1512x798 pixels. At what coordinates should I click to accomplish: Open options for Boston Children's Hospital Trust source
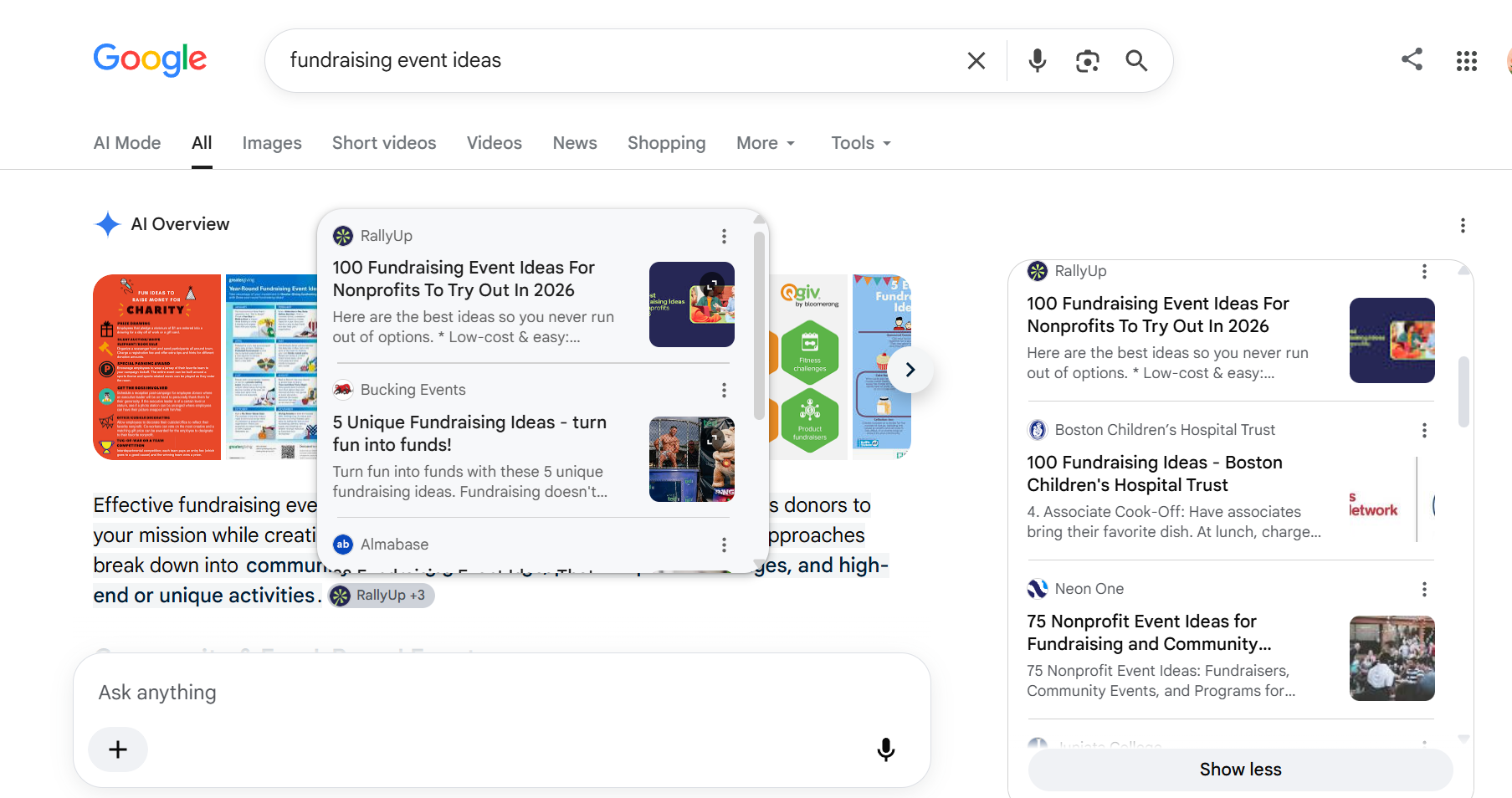[x=1424, y=431]
